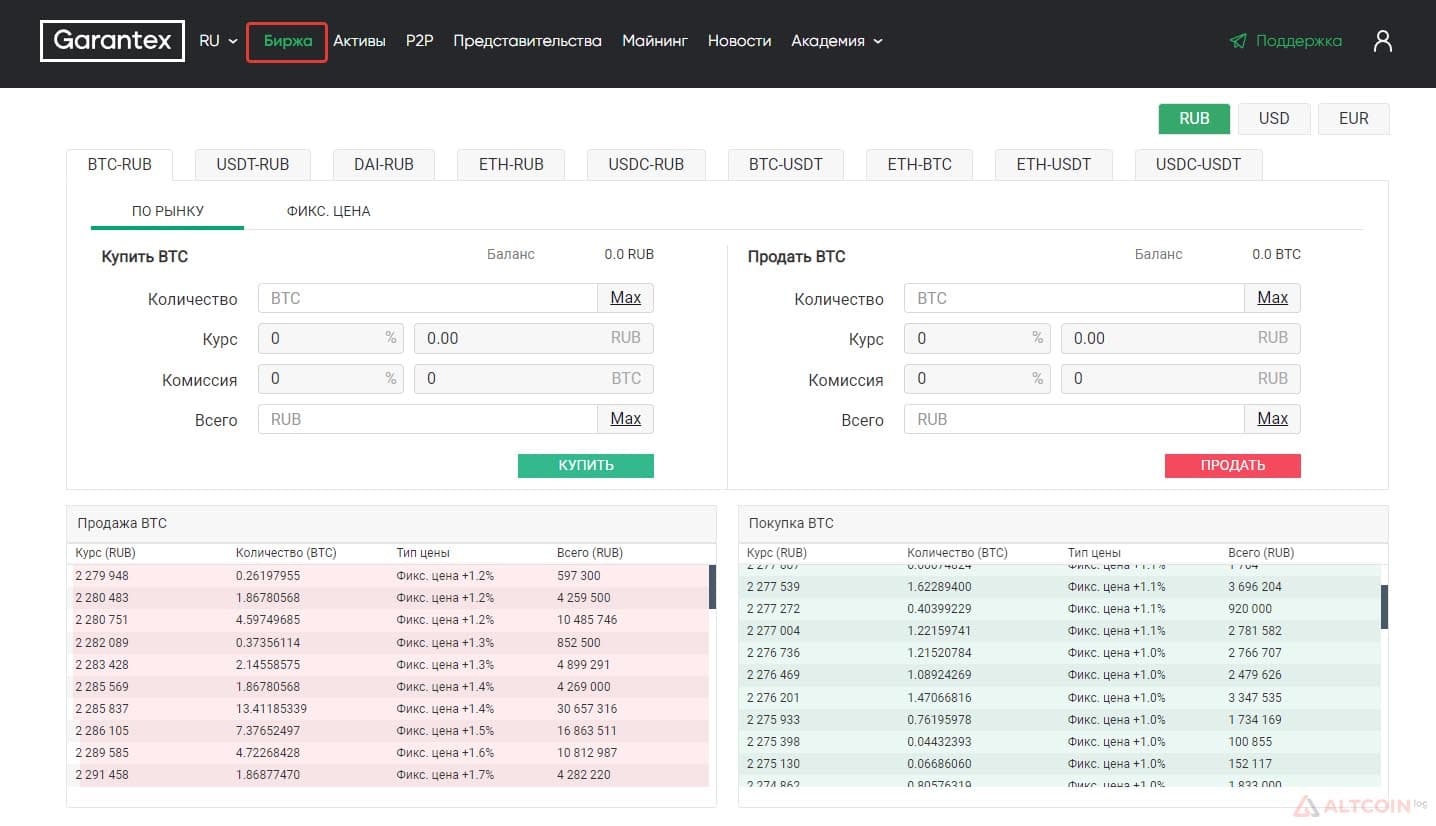The width and height of the screenshot is (1436, 826).
Task: Focus the sell BTC Количество input field
Action: (x=1074, y=298)
